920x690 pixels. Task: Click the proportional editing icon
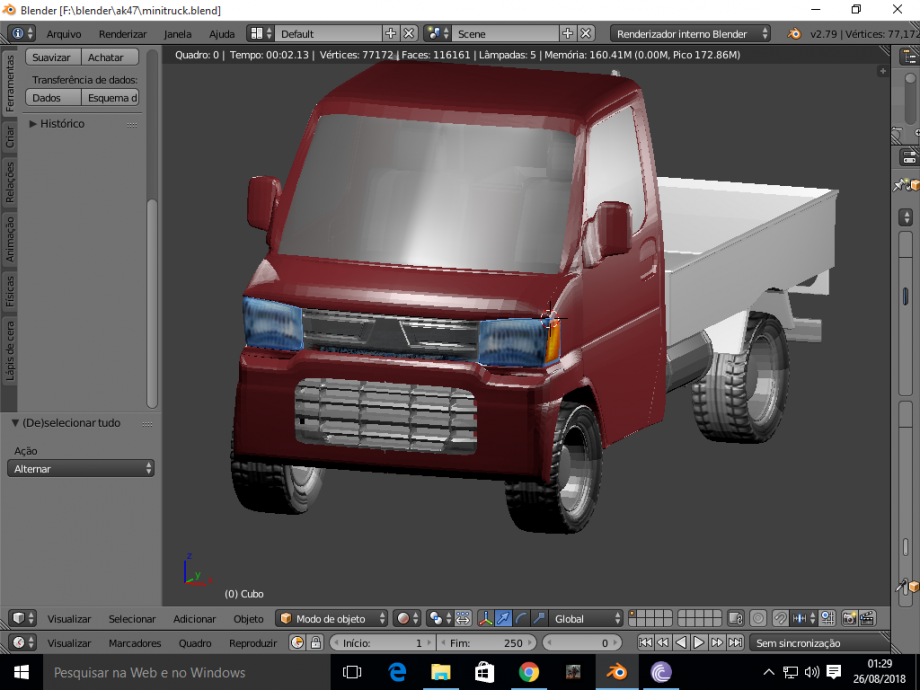(757, 618)
